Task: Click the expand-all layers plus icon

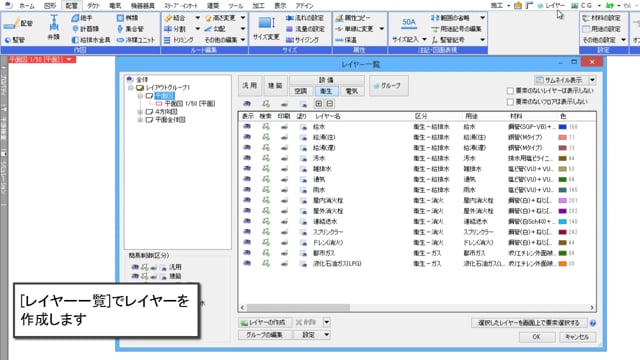Action: [x=319, y=104]
